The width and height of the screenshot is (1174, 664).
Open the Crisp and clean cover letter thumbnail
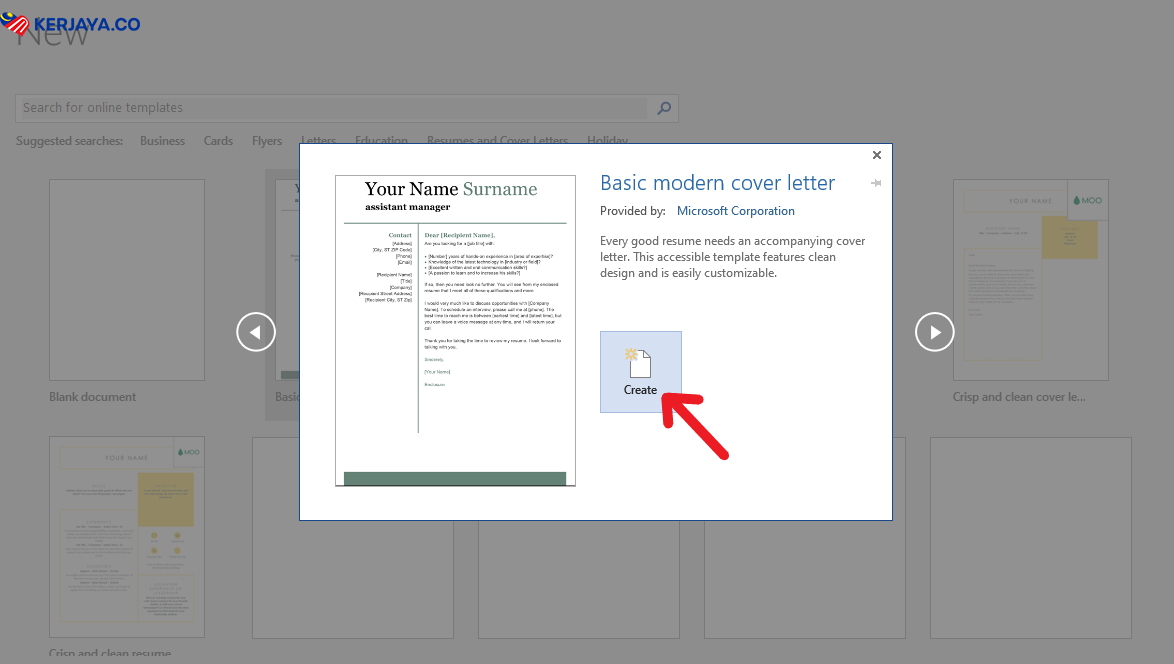[x=1030, y=280]
